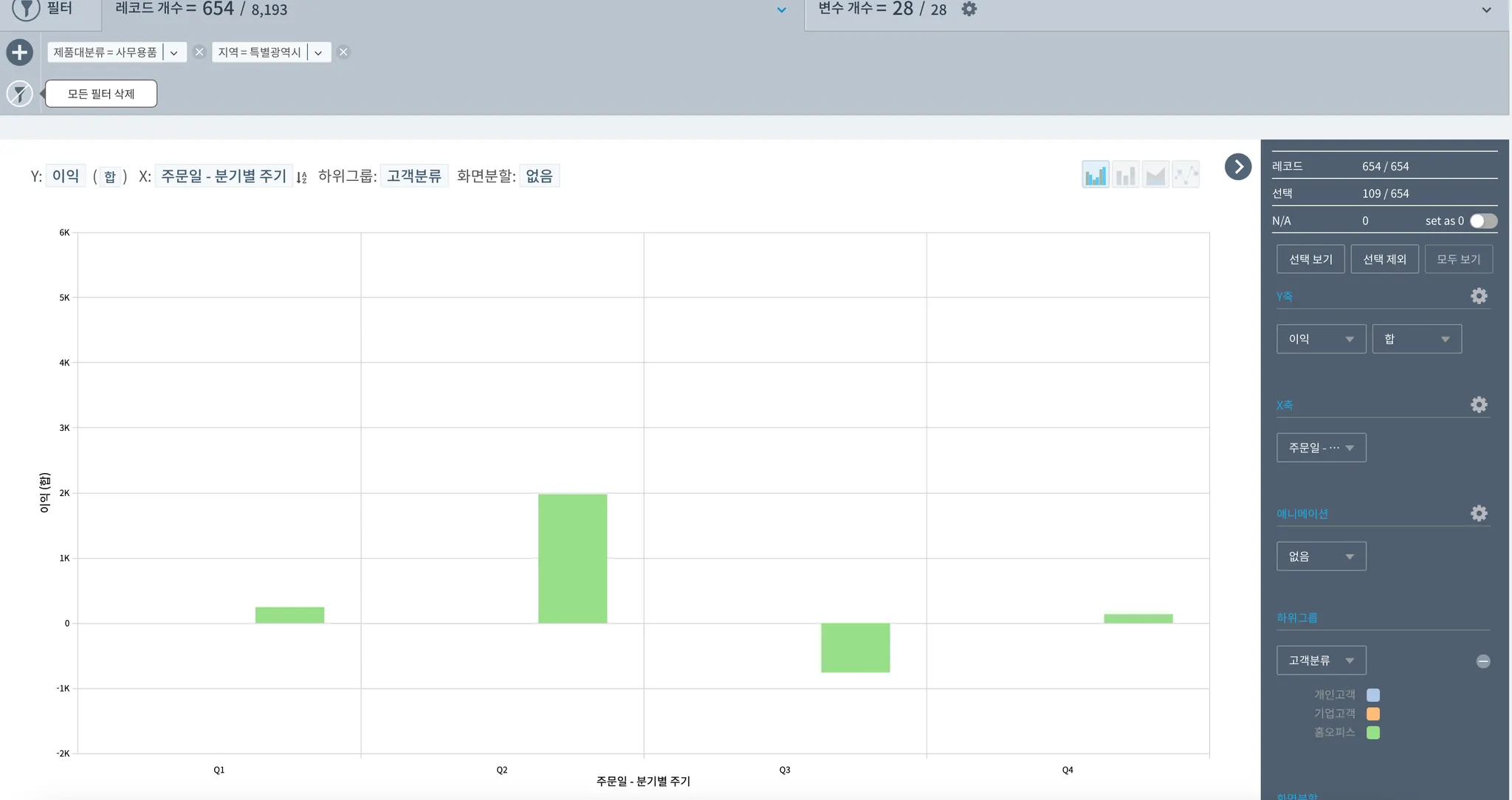The image size is (1512, 800).
Task: Expand the 레코드 개수 panel chevron
Action: (x=782, y=10)
